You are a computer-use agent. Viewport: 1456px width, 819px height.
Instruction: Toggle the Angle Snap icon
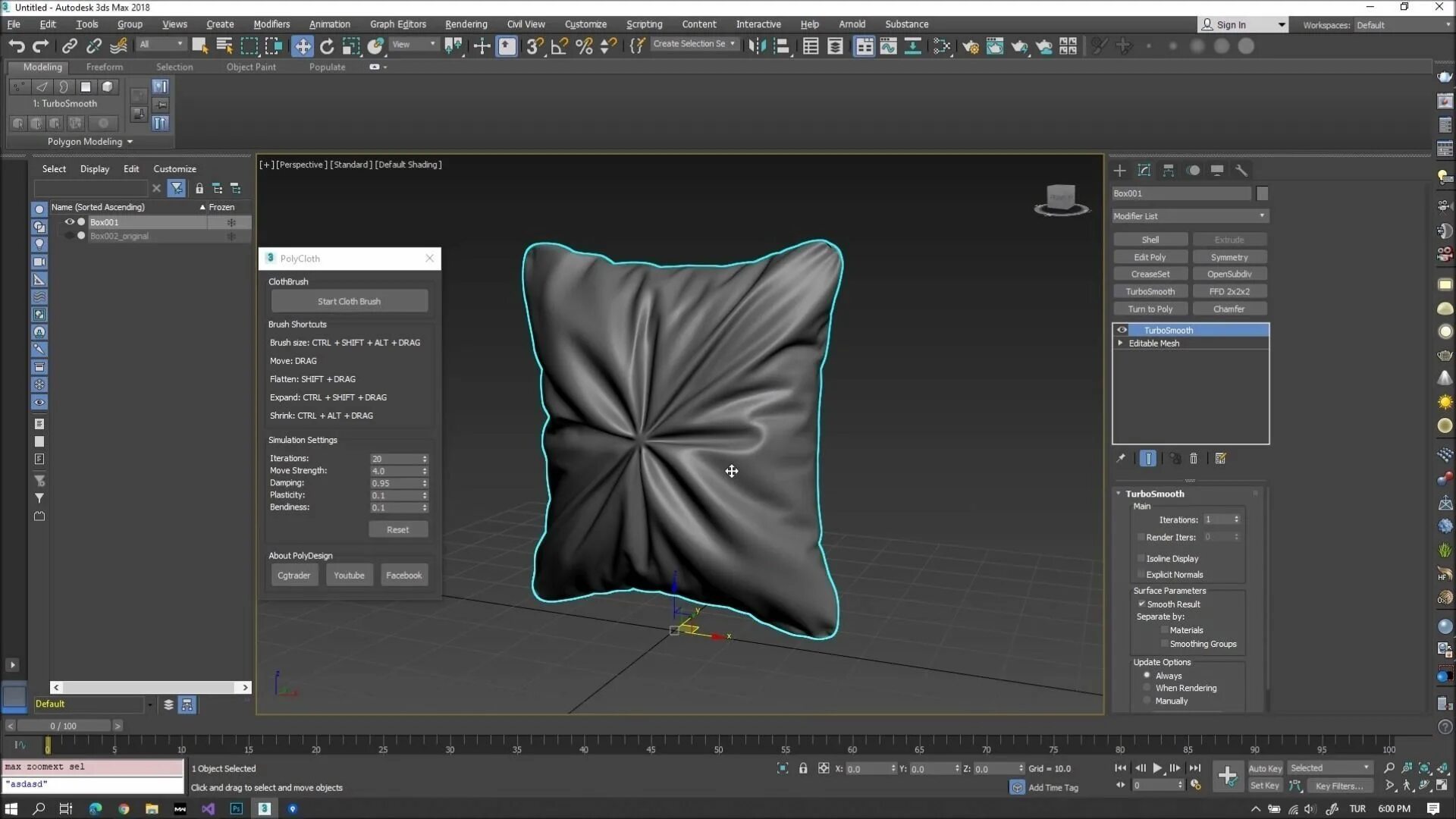[x=559, y=46]
